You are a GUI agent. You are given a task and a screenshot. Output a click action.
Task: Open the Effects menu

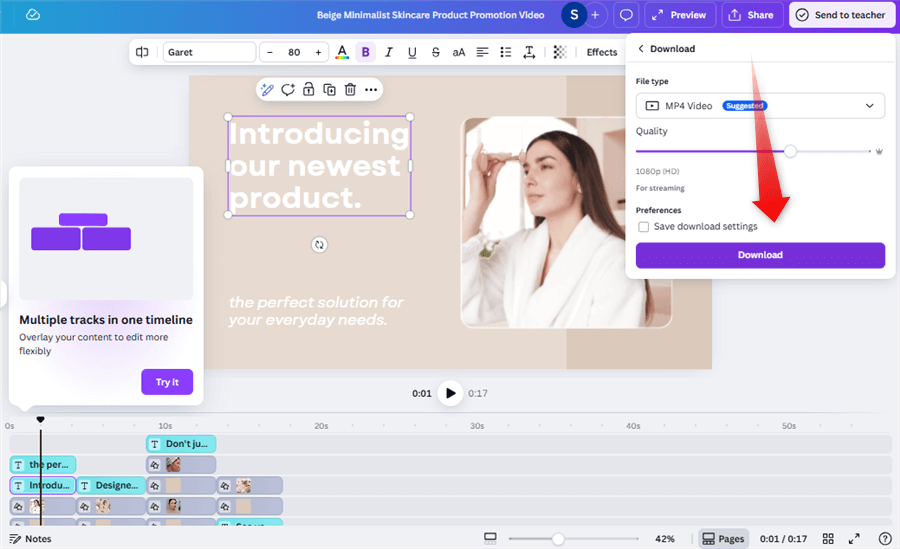(601, 52)
